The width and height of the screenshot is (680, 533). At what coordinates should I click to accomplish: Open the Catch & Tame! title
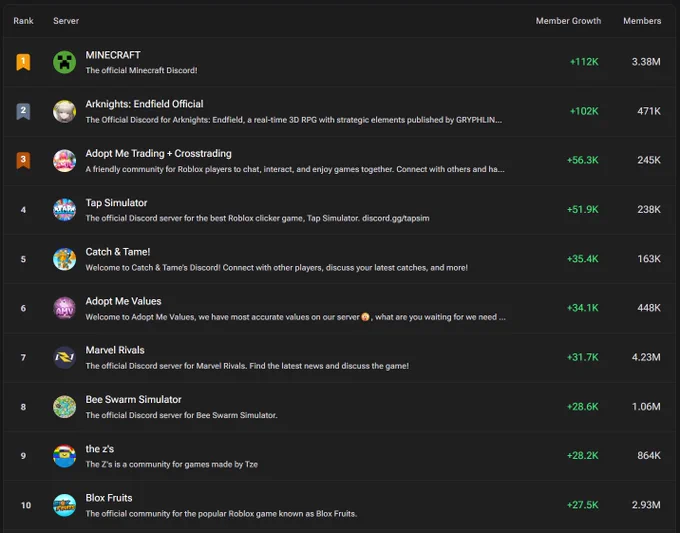point(118,252)
